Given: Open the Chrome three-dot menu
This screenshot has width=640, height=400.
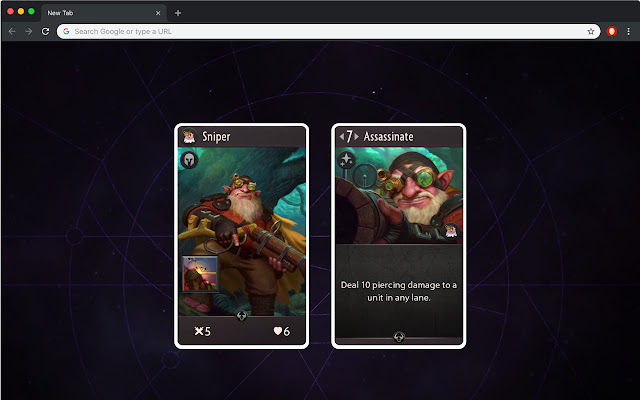Looking at the screenshot, I should point(628,31).
